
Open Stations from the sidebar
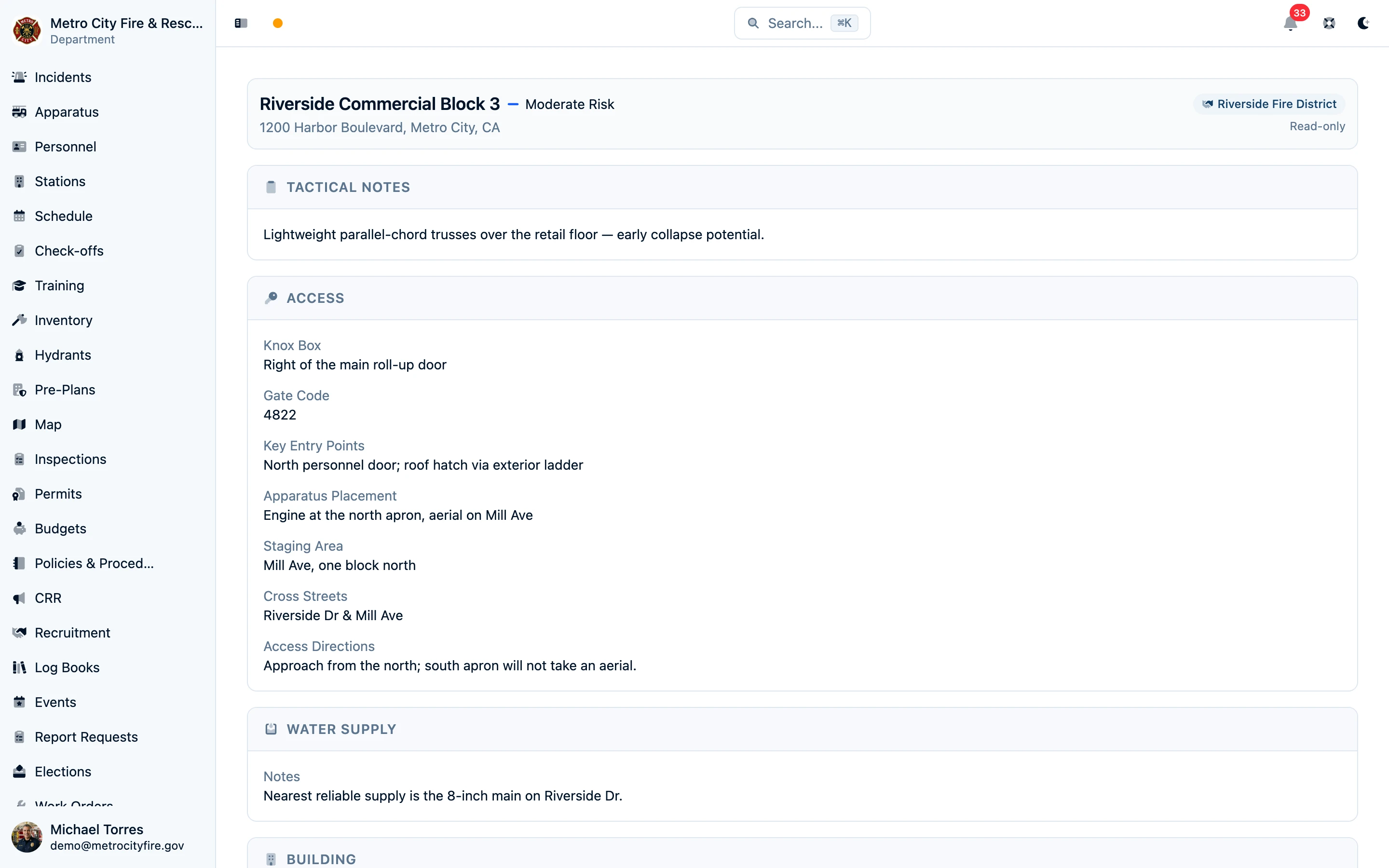108,181
